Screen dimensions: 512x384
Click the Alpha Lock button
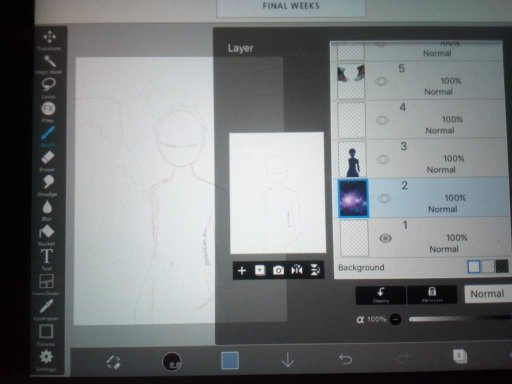coord(432,295)
